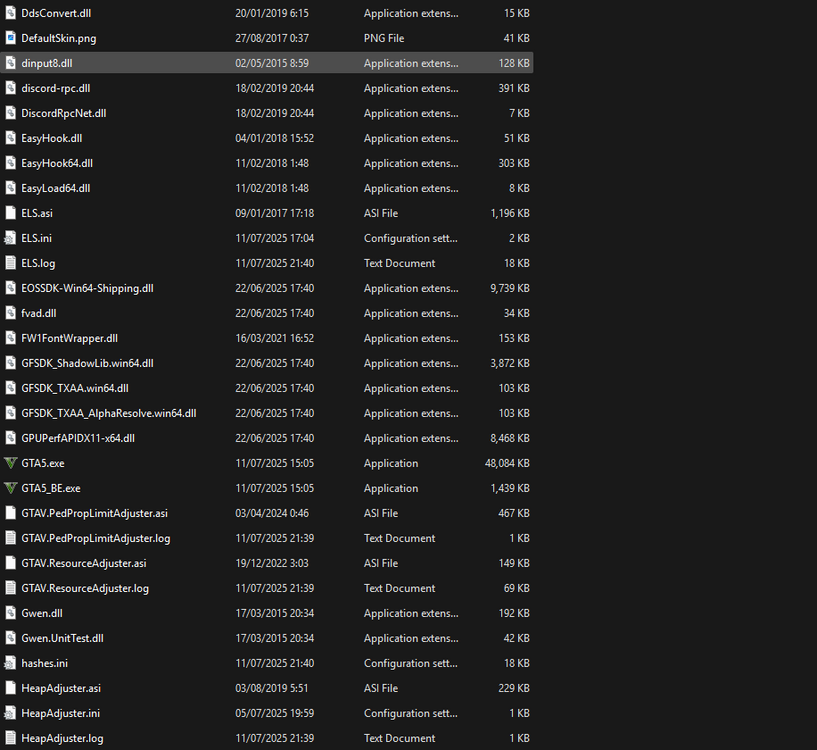Click the ELS.asi file icon
817x750 pixels.
point(11,213)
